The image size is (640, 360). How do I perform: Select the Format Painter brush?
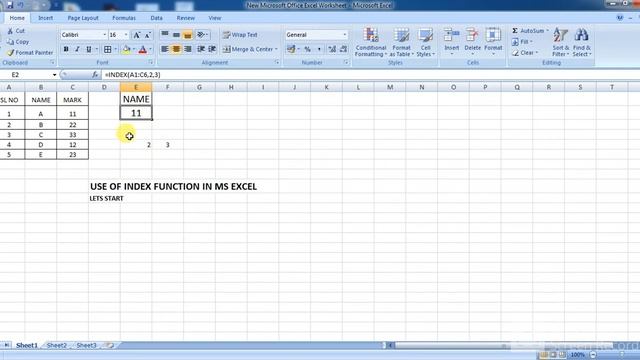(x=11, y=53)
